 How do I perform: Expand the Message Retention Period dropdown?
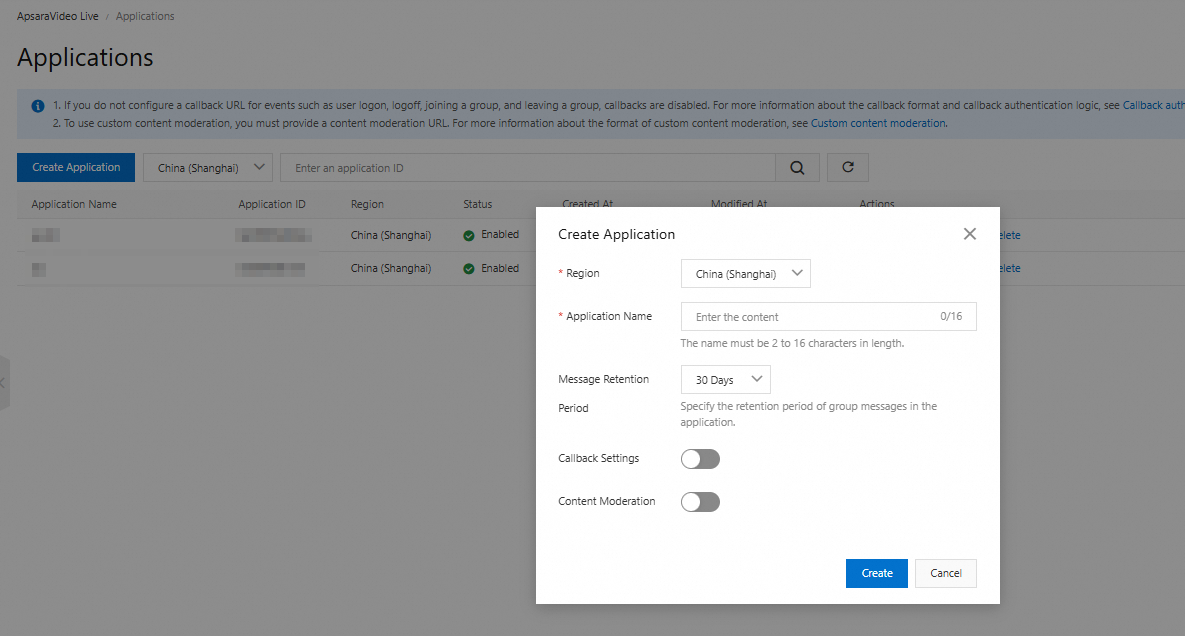725,380
